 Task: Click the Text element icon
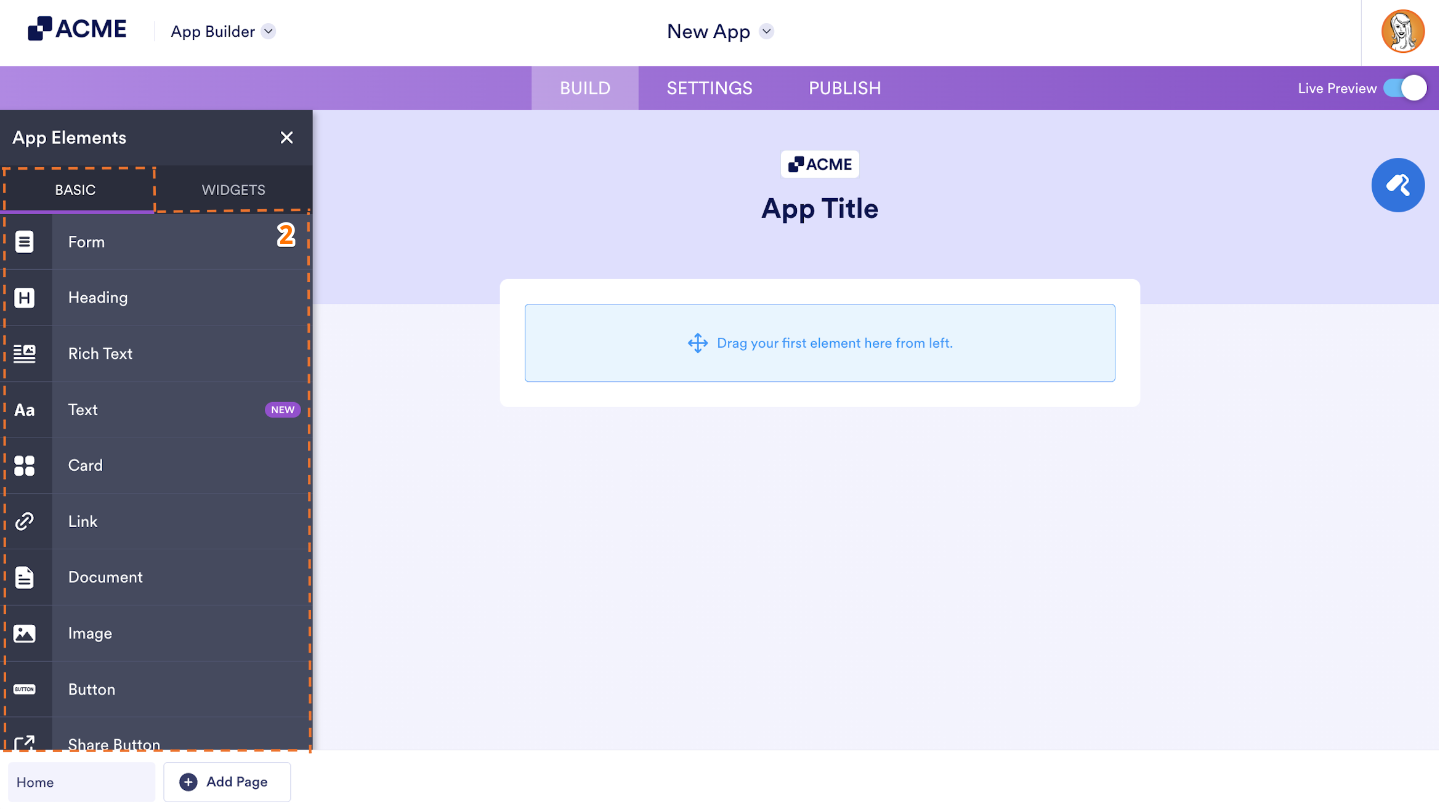(27, 409)
